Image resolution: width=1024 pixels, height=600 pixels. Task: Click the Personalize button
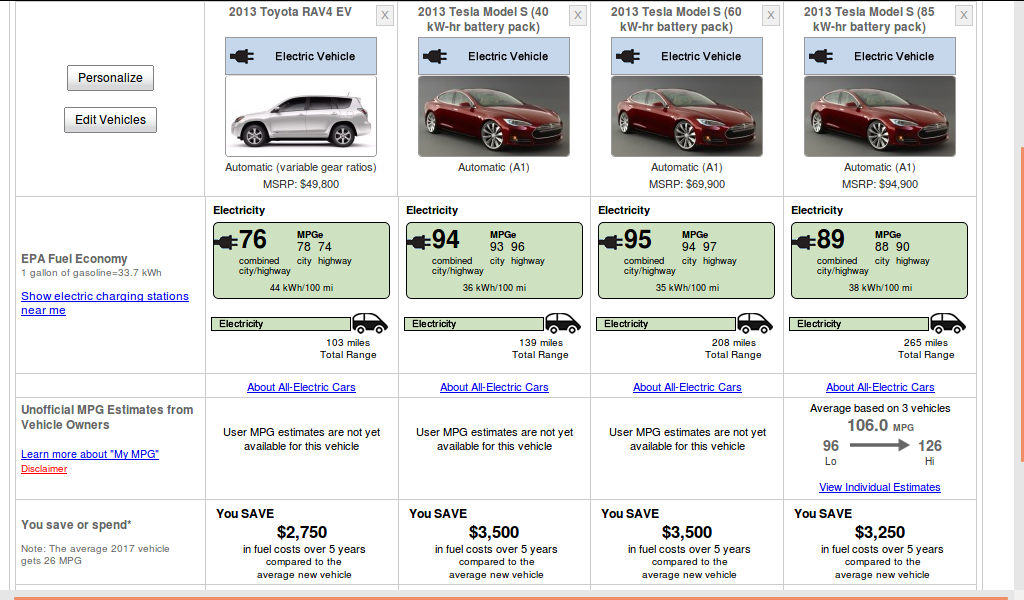click(110, 78)
